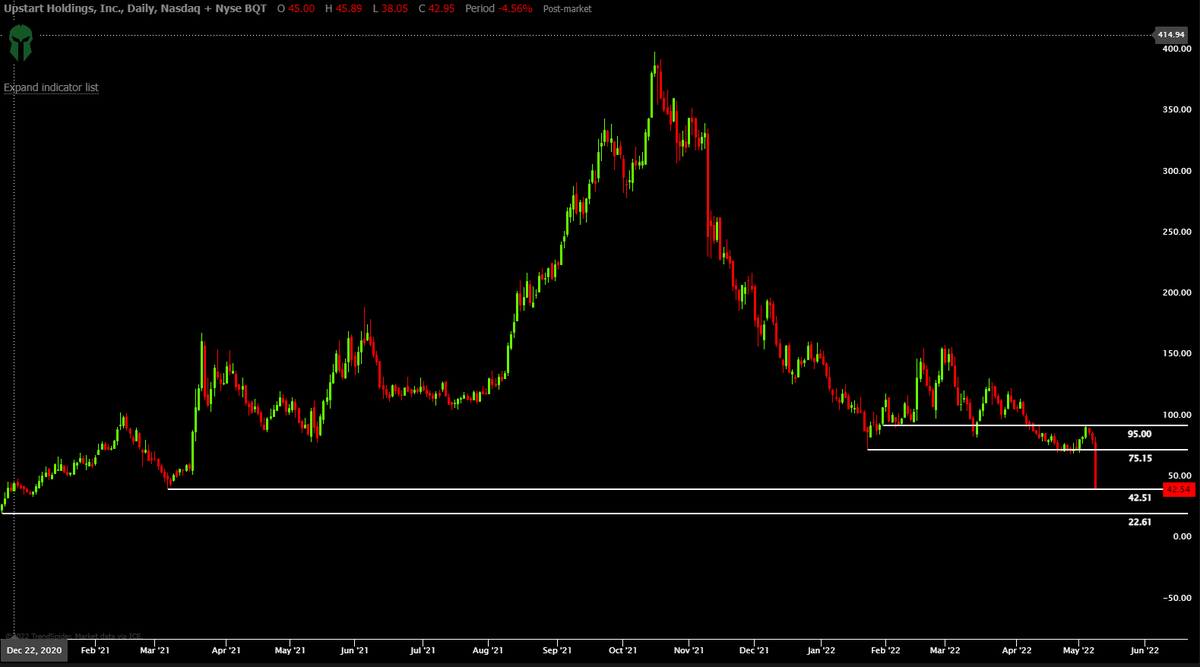Screen dimensions: 1200x667
Task: Select the 42.51 support level label
Action: click(x=1140, y=498)
